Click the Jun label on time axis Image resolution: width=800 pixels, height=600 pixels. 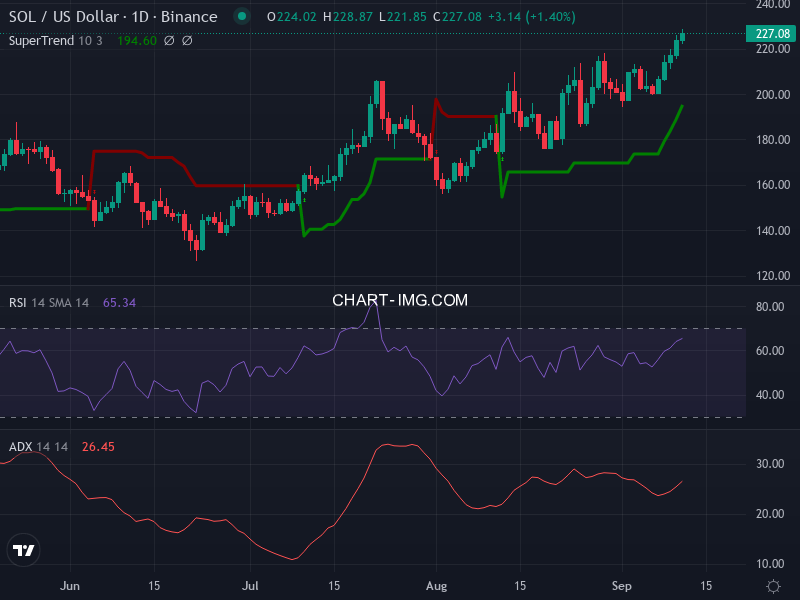[x=69, y=586]
